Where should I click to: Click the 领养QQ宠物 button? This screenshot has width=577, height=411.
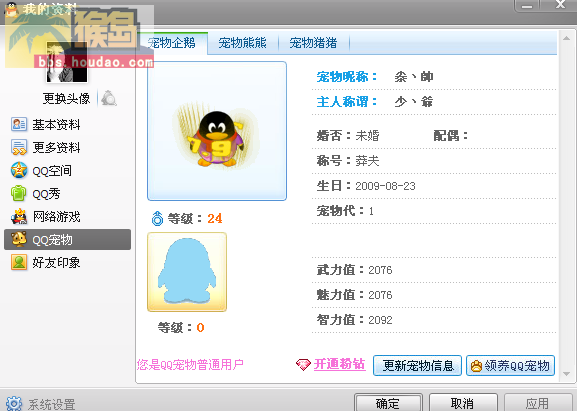coord(510,365)
